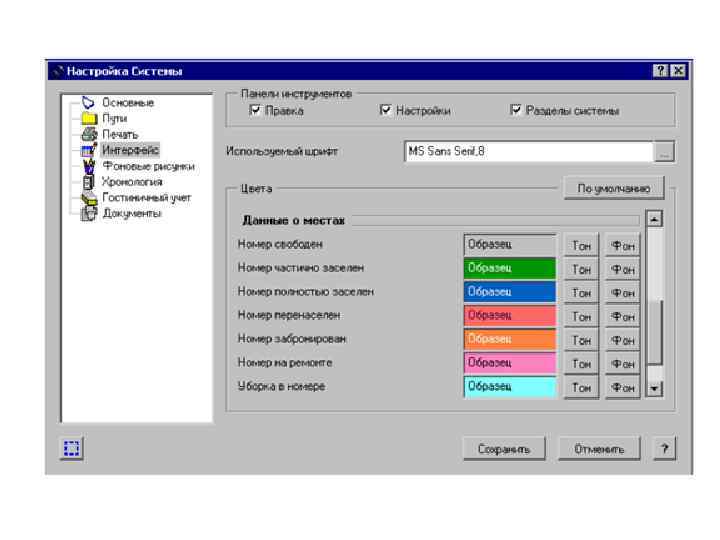This screenshot has height=540, width=720.
Task: Click the title bar question mark help icon
Action: pyautogui.click(x=660, y=71)
